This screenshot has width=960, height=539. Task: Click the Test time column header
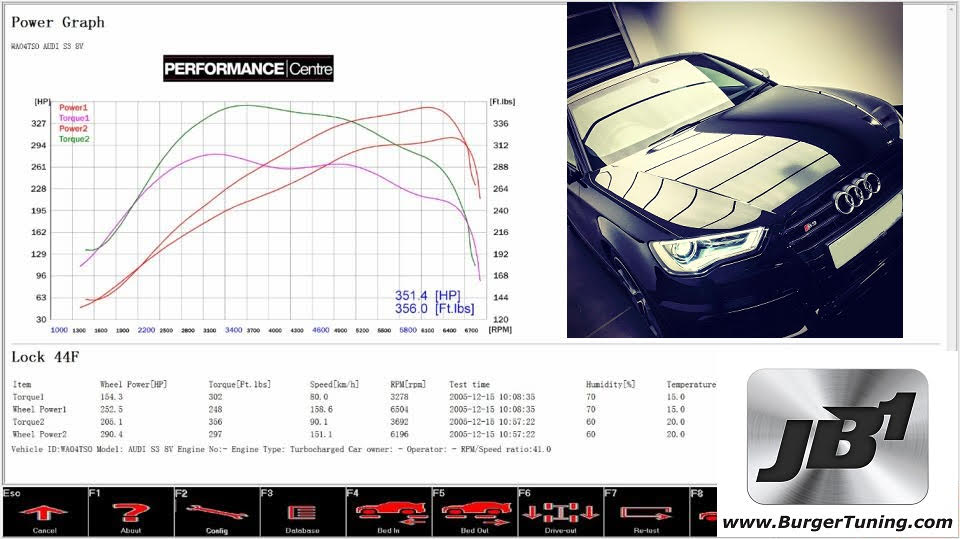(x=470, y=385)
